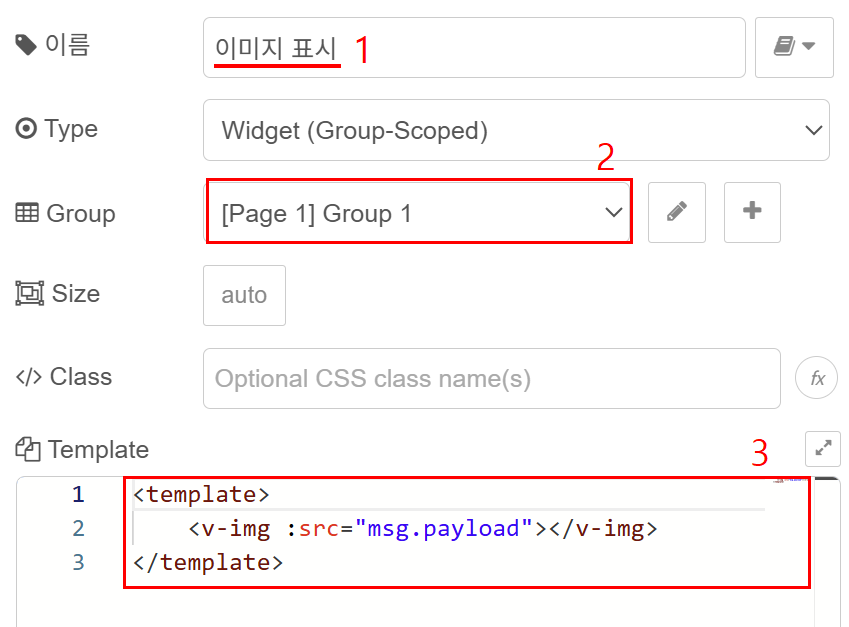The image size is (849, 627).
Task: Click line number 2 in the editor gutter
Action: (79, 528)
